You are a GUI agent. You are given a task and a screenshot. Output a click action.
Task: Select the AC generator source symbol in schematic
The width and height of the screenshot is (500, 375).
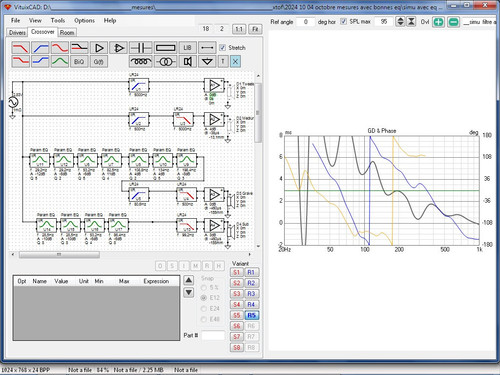pyautogui.click(x=14, y=102)
